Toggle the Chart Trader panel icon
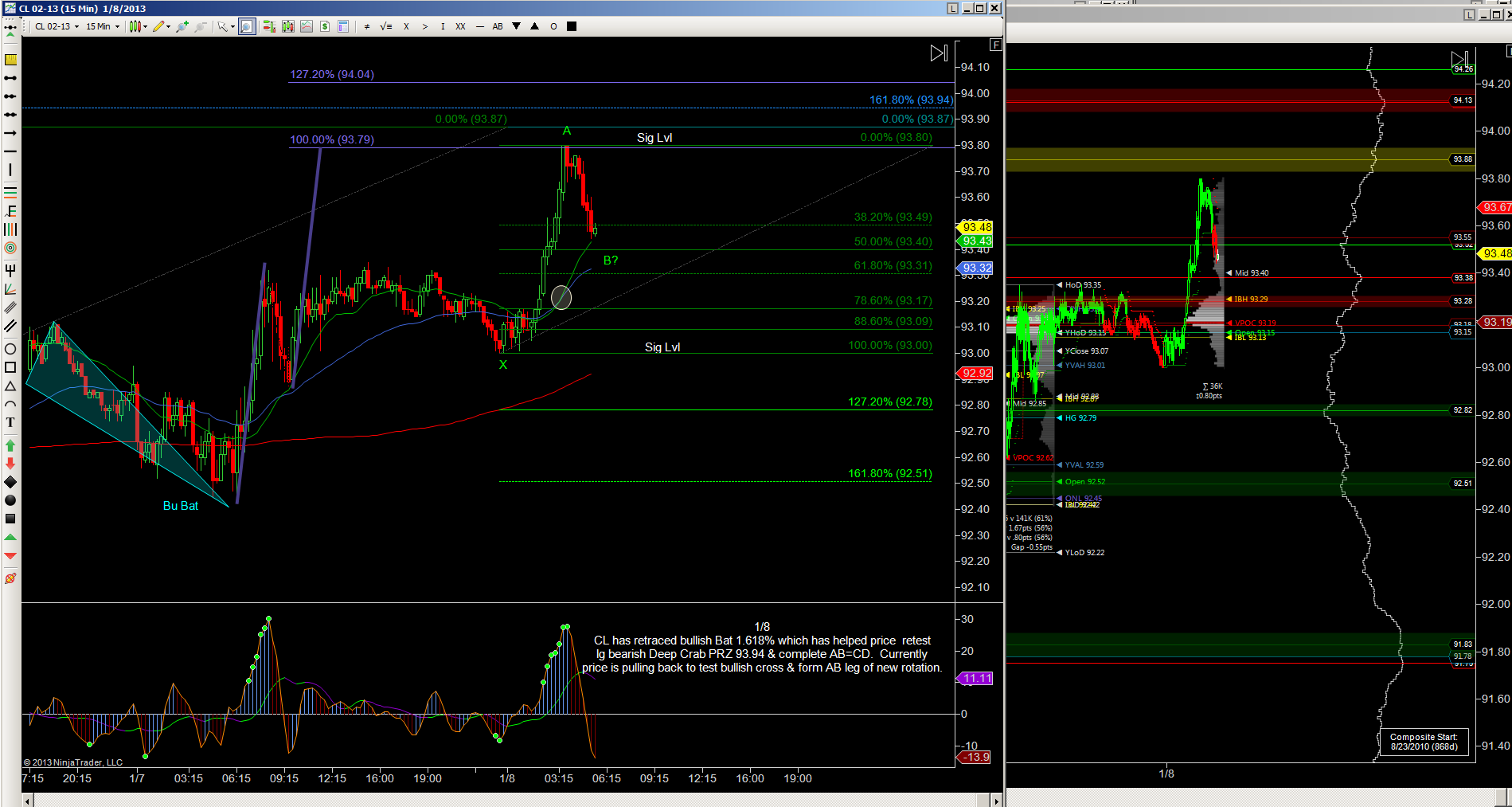1512x807 pixels. tap(268, 26)
